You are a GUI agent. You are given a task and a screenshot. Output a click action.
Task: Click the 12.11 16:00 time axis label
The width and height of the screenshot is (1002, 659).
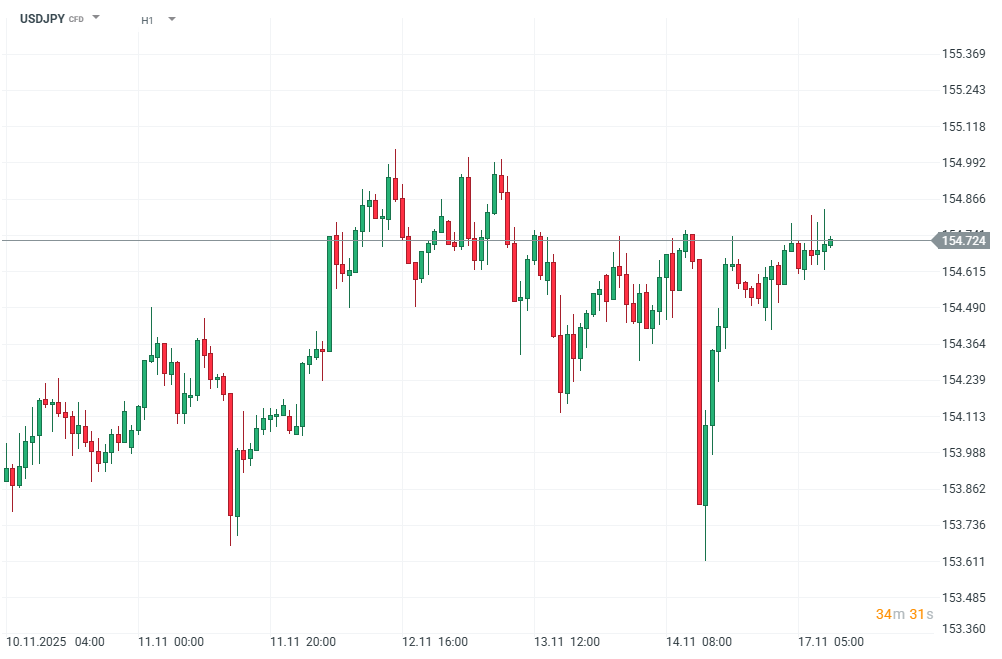point(435,641)
